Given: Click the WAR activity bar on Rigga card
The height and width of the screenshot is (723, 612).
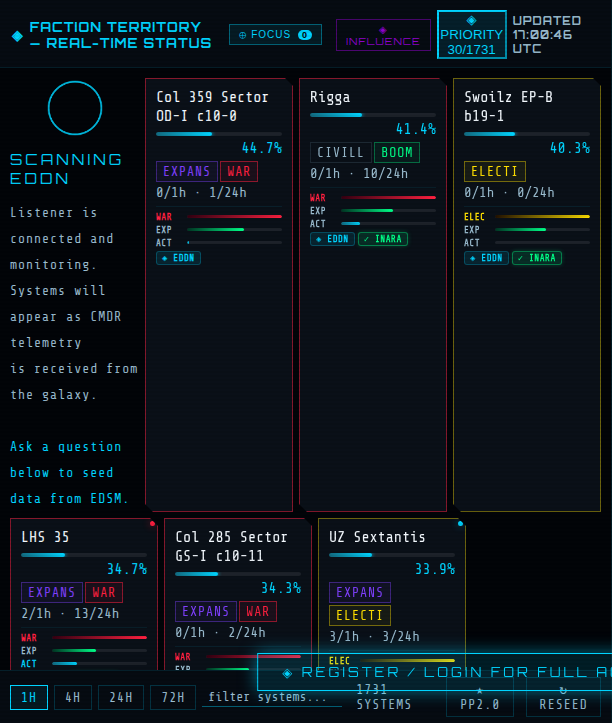Looking at the screenshot, I should [388, 198].
